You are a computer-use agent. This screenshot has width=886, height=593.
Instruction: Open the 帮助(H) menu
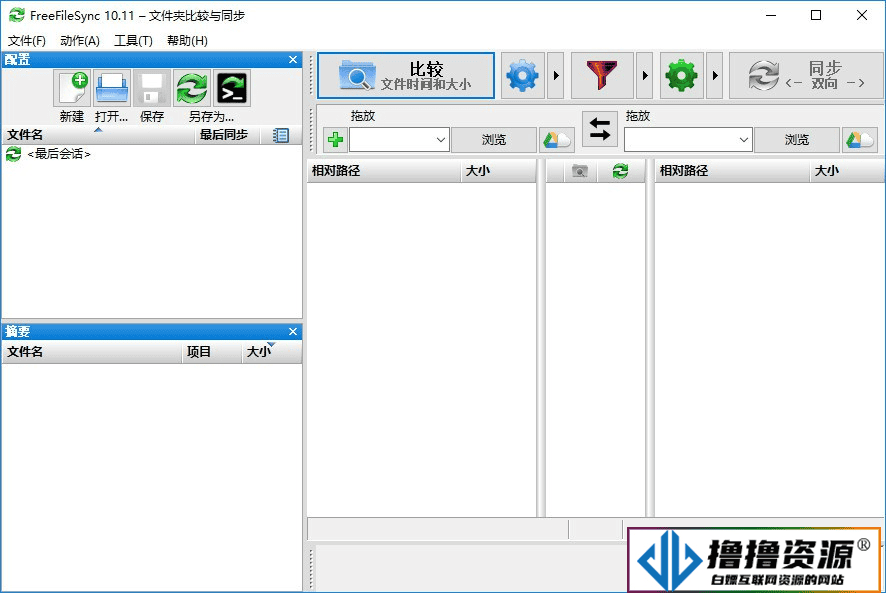click(187, 41)
